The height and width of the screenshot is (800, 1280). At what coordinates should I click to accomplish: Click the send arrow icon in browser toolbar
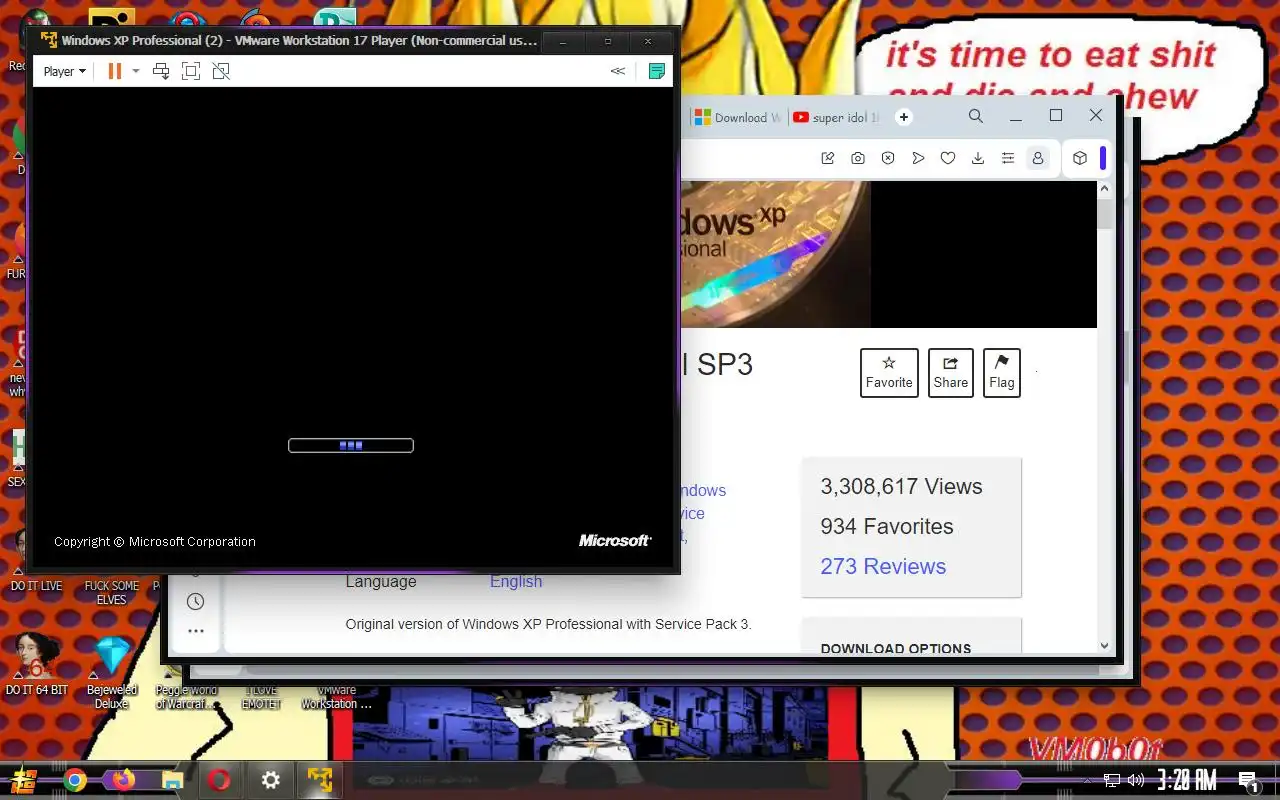918,158
